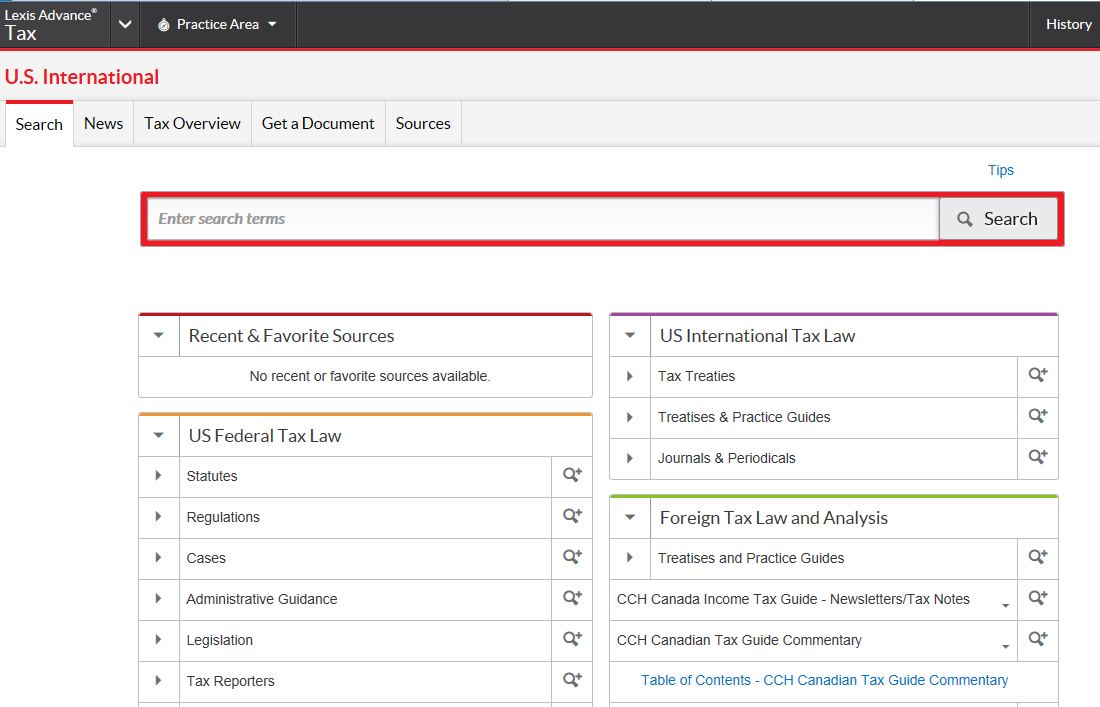Viewport: 1100px width, 707px height.
Task: Select the Statutes source
Action: click(212, 476)
